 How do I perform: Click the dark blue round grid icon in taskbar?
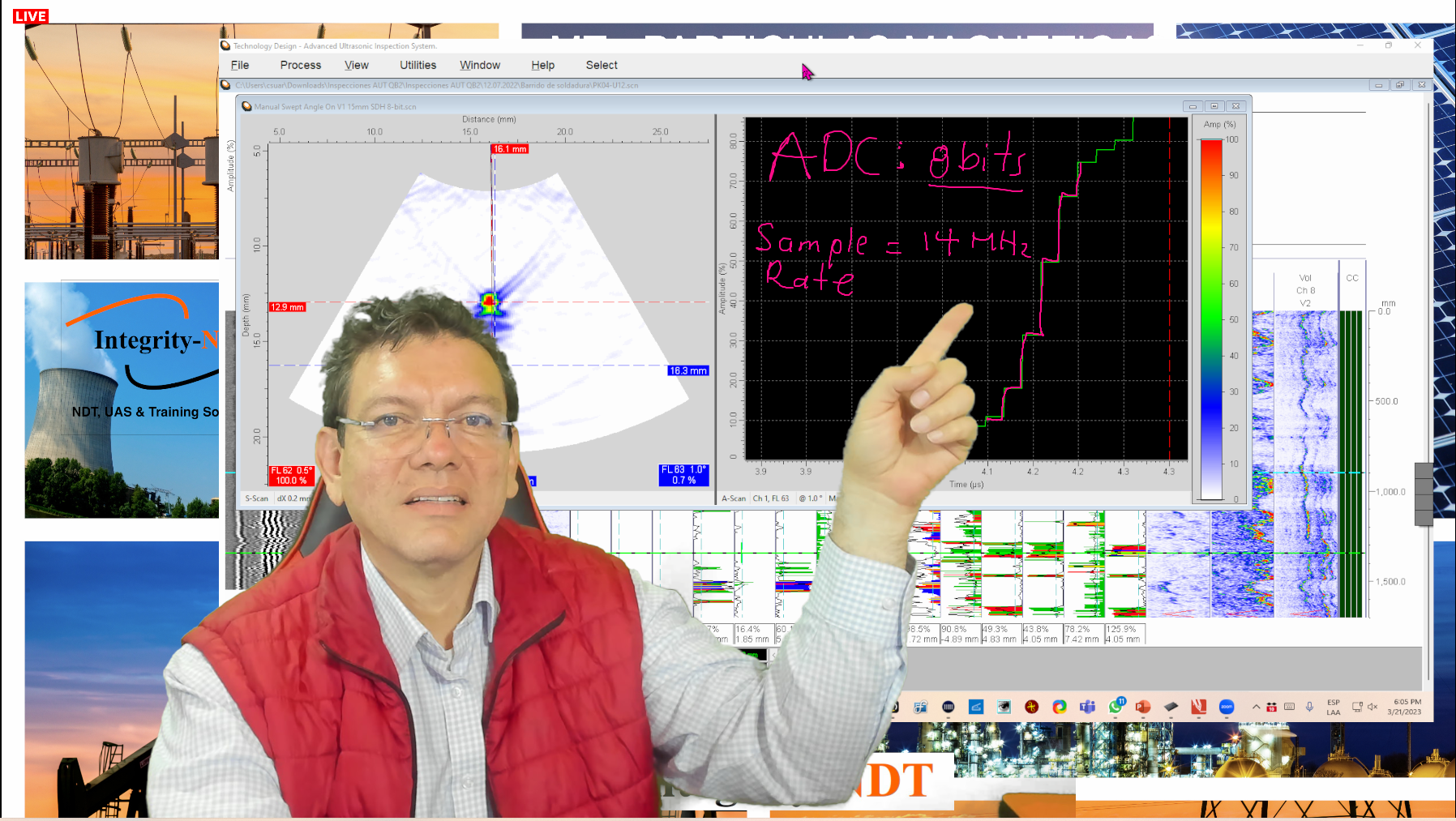pyautogui.click(x=948, y=707)
